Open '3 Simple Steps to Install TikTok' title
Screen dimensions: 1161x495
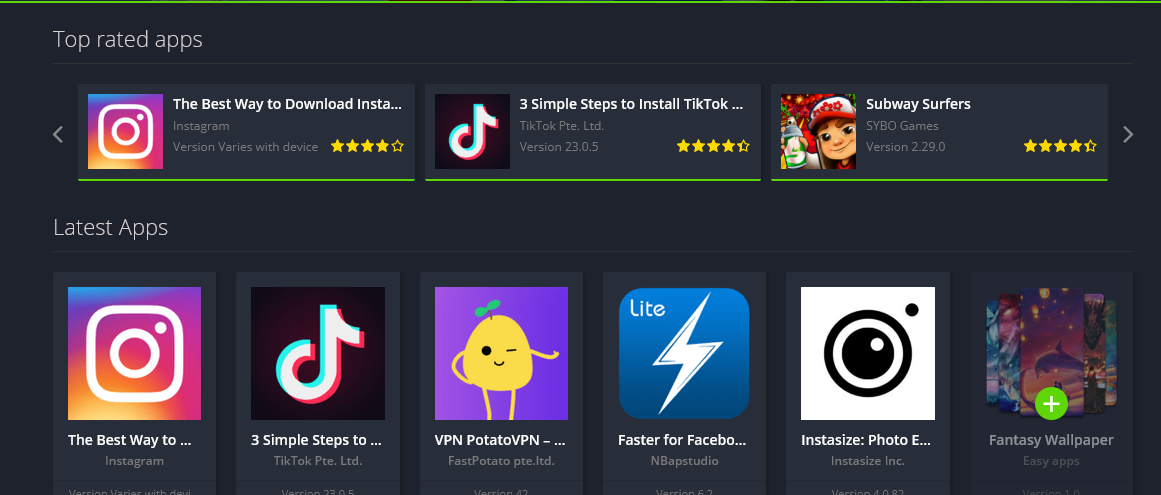click(x=631, y=104)
